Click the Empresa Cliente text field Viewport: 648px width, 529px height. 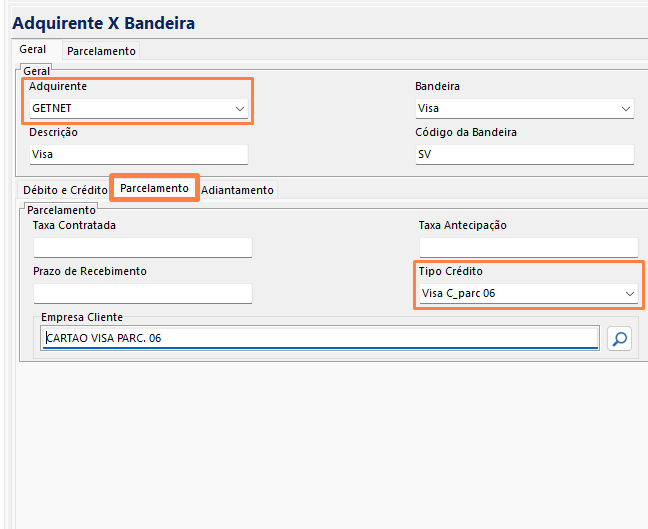coord(320,338)
